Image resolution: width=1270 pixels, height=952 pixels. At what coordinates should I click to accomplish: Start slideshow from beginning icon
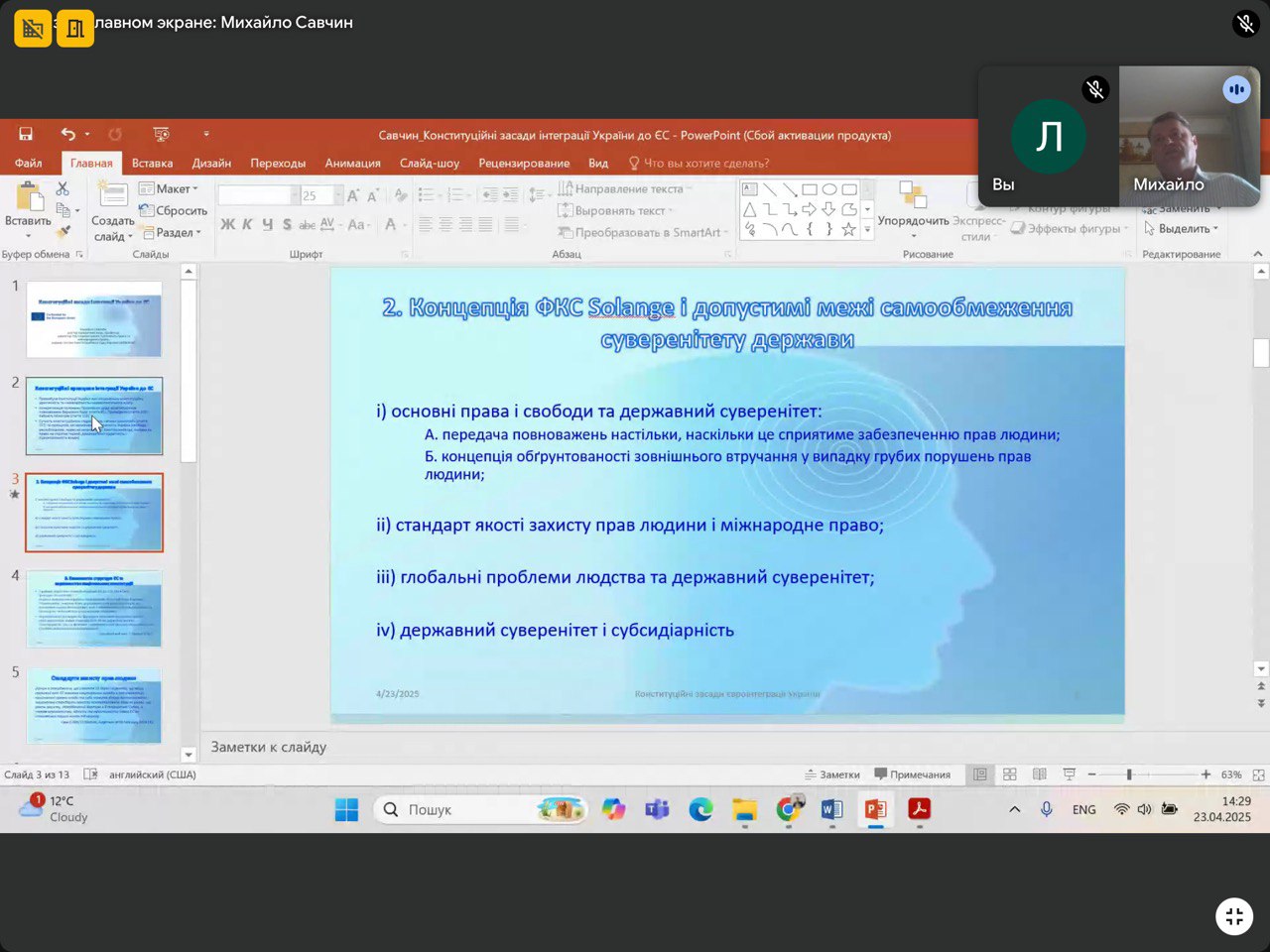(161, 134)
